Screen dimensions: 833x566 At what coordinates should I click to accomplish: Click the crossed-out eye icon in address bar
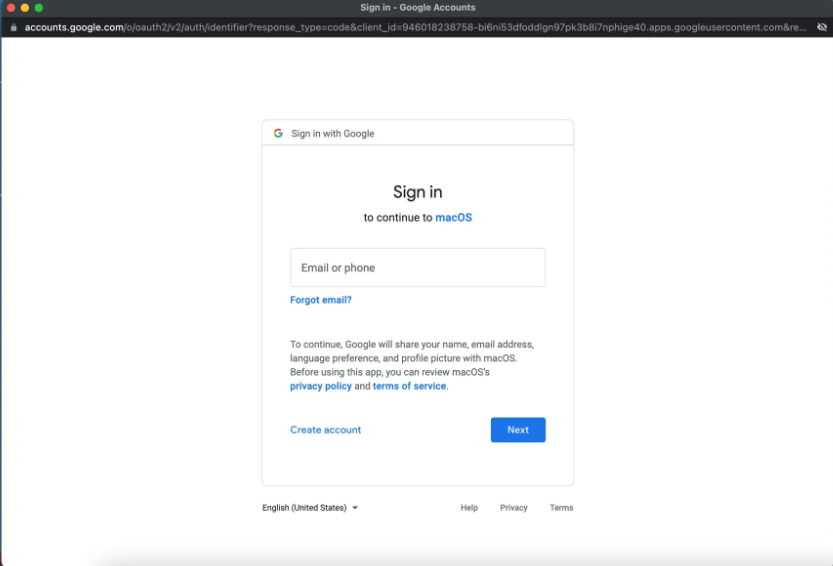(821, 27)
